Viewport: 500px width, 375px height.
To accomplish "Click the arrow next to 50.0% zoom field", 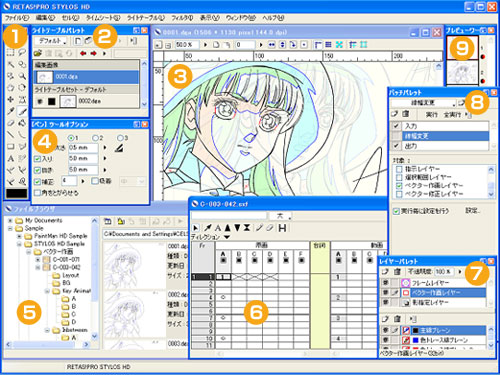I will (205, 44).
